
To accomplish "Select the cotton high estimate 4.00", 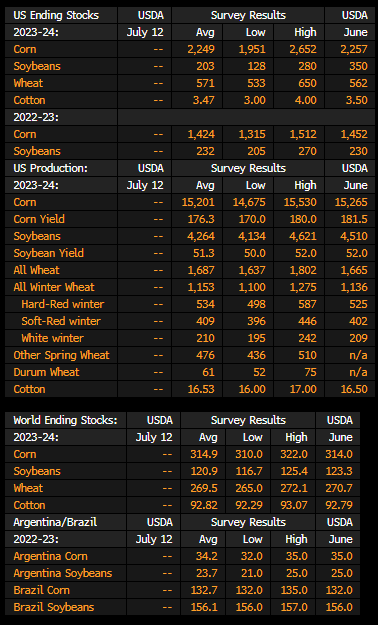I will [305, 100].
